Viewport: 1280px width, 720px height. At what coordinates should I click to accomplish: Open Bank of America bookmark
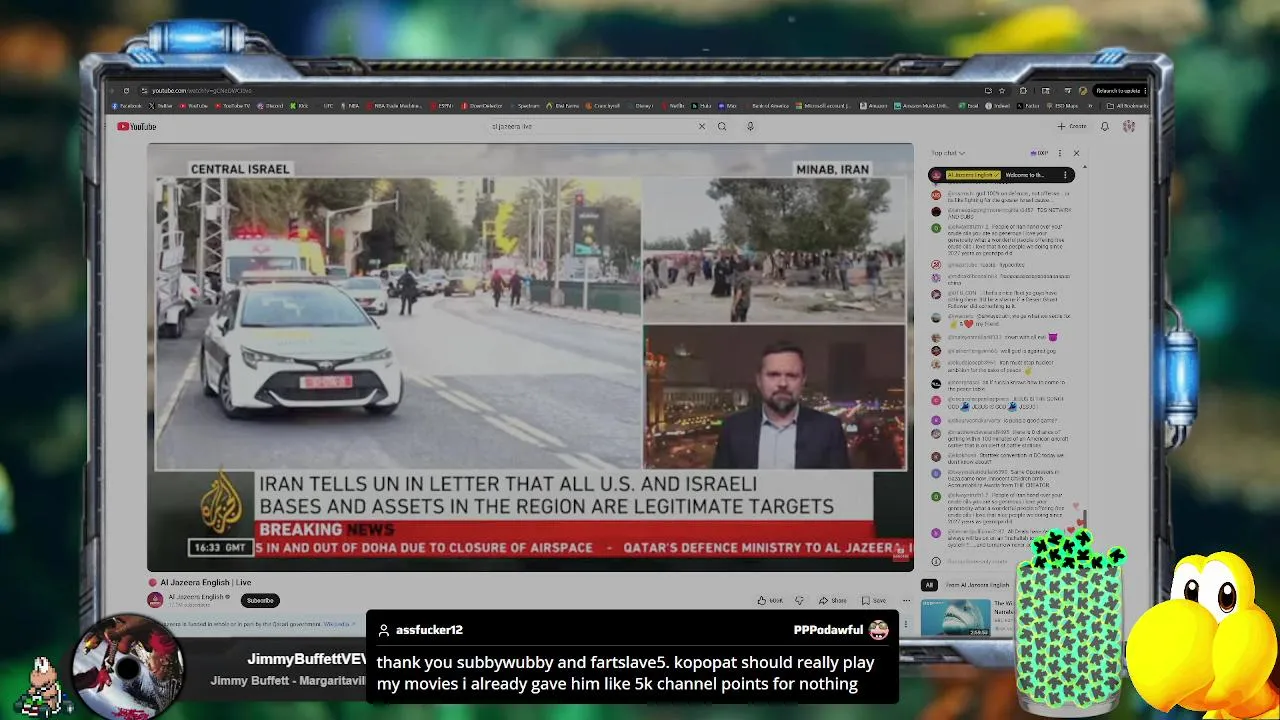[766, 106]
